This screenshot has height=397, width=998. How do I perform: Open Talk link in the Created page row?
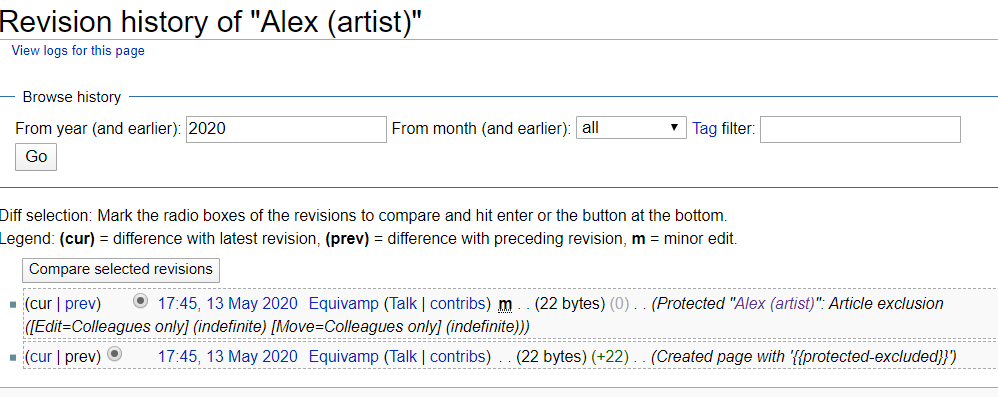pos(403,357)
